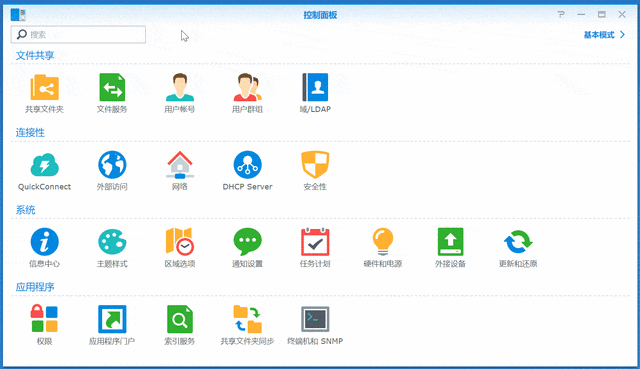Click the 连接性 section heading
The width and height of the screenshot is (640, 369).
coord(30,133)
